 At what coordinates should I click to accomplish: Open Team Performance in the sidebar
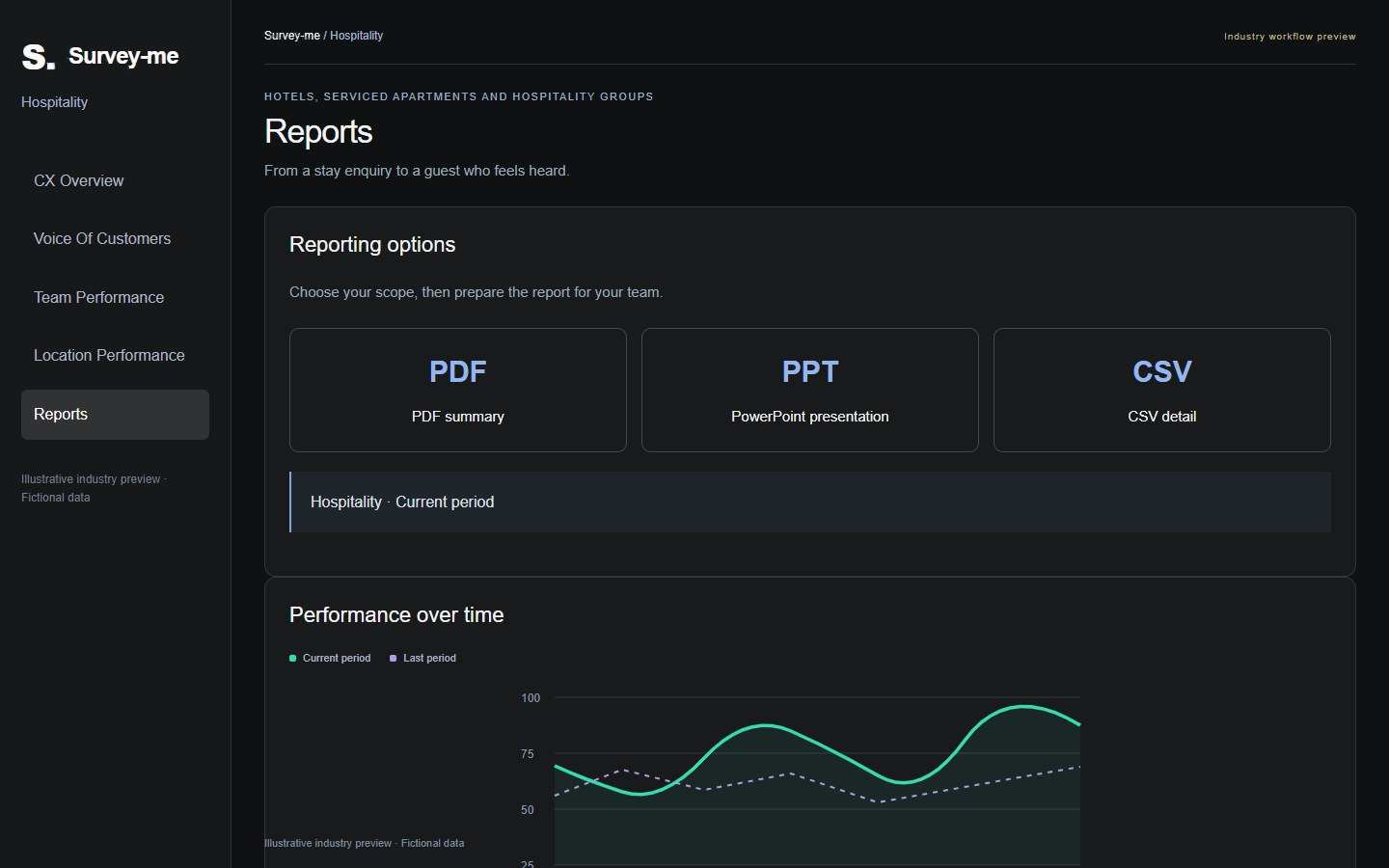(x=115, y=298)
